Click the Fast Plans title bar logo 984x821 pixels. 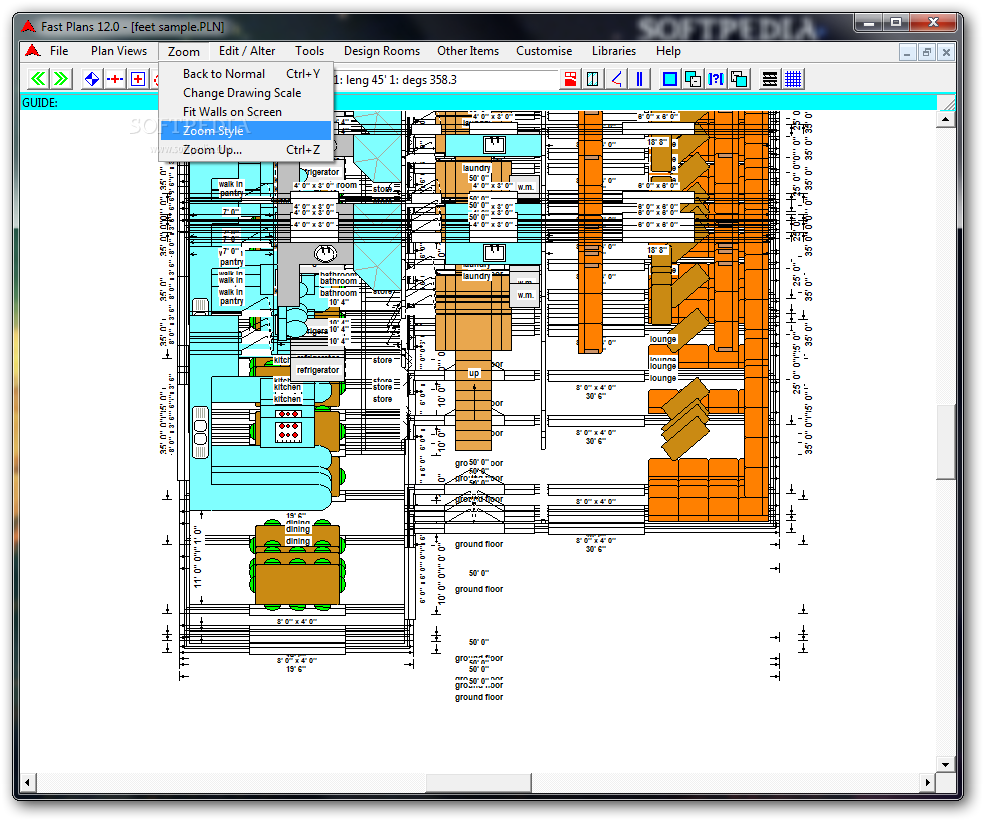[x=28, y=26]
